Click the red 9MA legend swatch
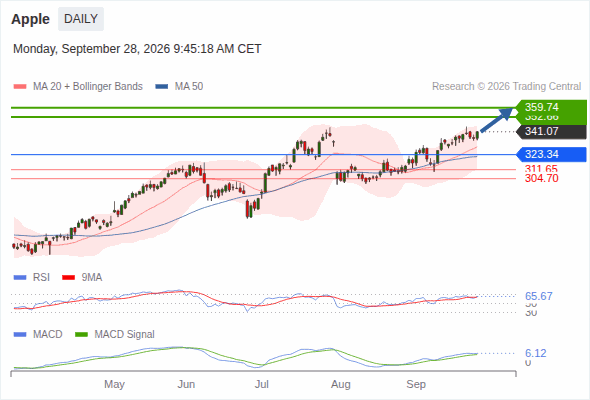The width and height of the screenshot is (590, 400). point(68,278)
